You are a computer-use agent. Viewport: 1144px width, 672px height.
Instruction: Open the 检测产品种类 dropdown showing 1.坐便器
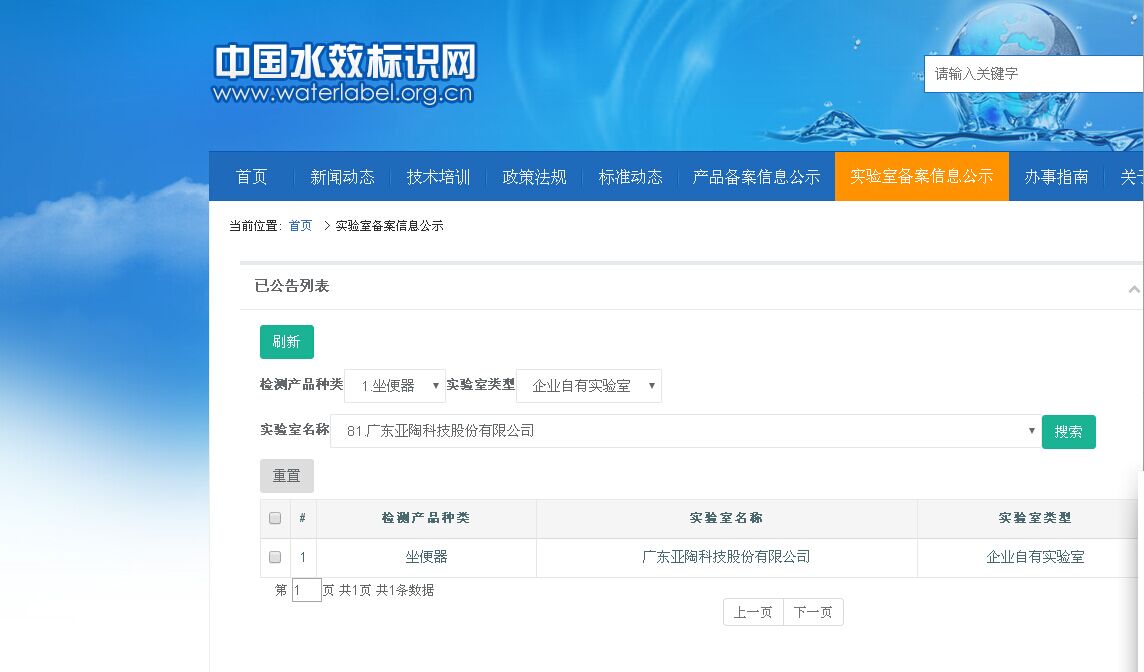pyautogui.click(x=395, y=385)
